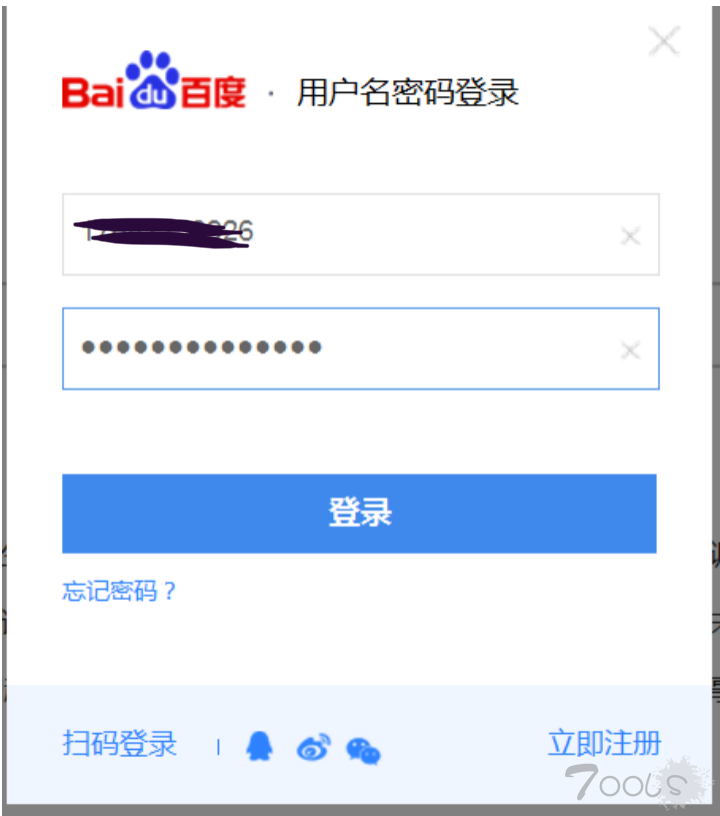
Task: Select the WeChat login icon
Action: (363, 751)
